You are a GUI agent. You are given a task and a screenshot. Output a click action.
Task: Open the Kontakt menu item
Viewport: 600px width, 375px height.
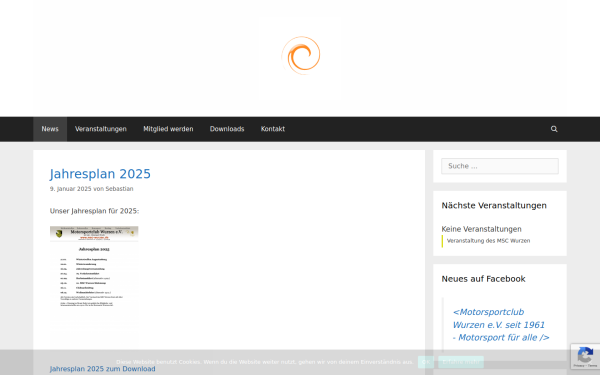pos(273,129)
